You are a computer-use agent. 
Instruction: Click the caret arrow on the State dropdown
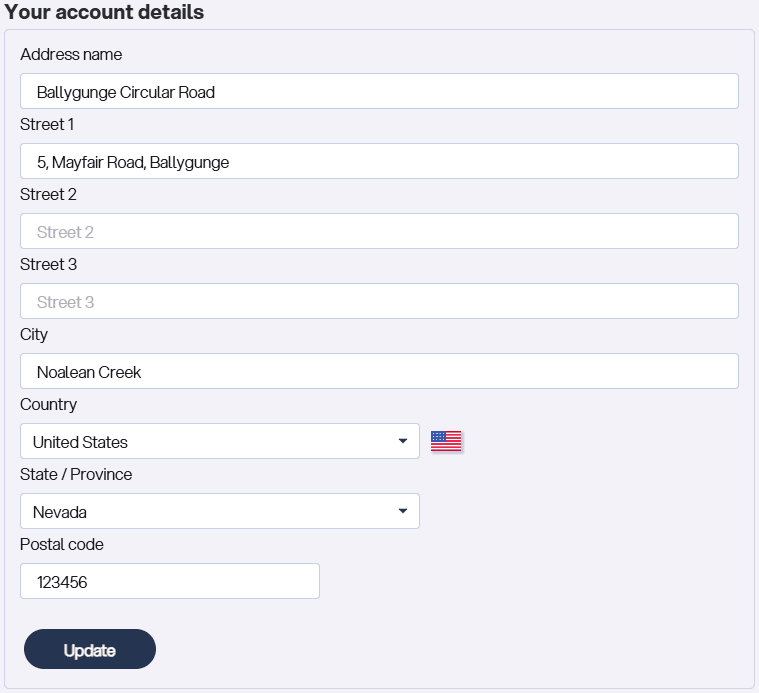coord(402,511)
